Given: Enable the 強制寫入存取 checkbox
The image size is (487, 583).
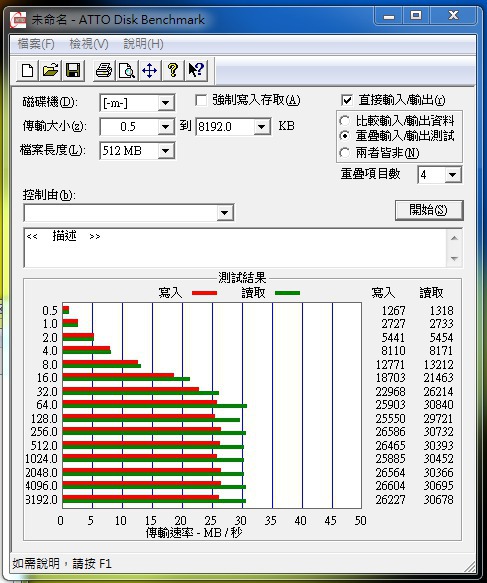Looking at the screenshot, I should [201, 100].
